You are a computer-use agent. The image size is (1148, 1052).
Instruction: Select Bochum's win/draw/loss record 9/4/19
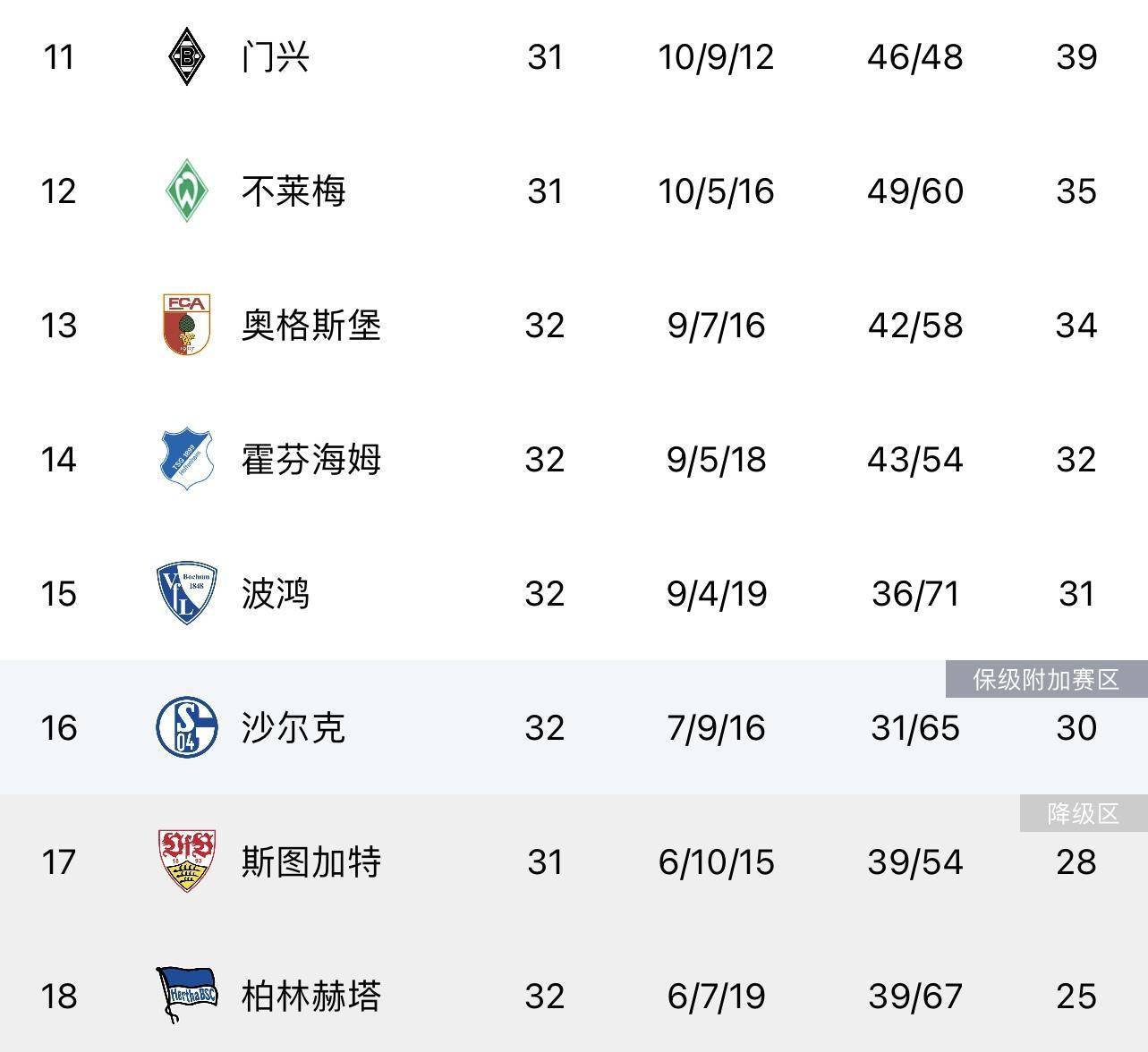click(716, 594)
